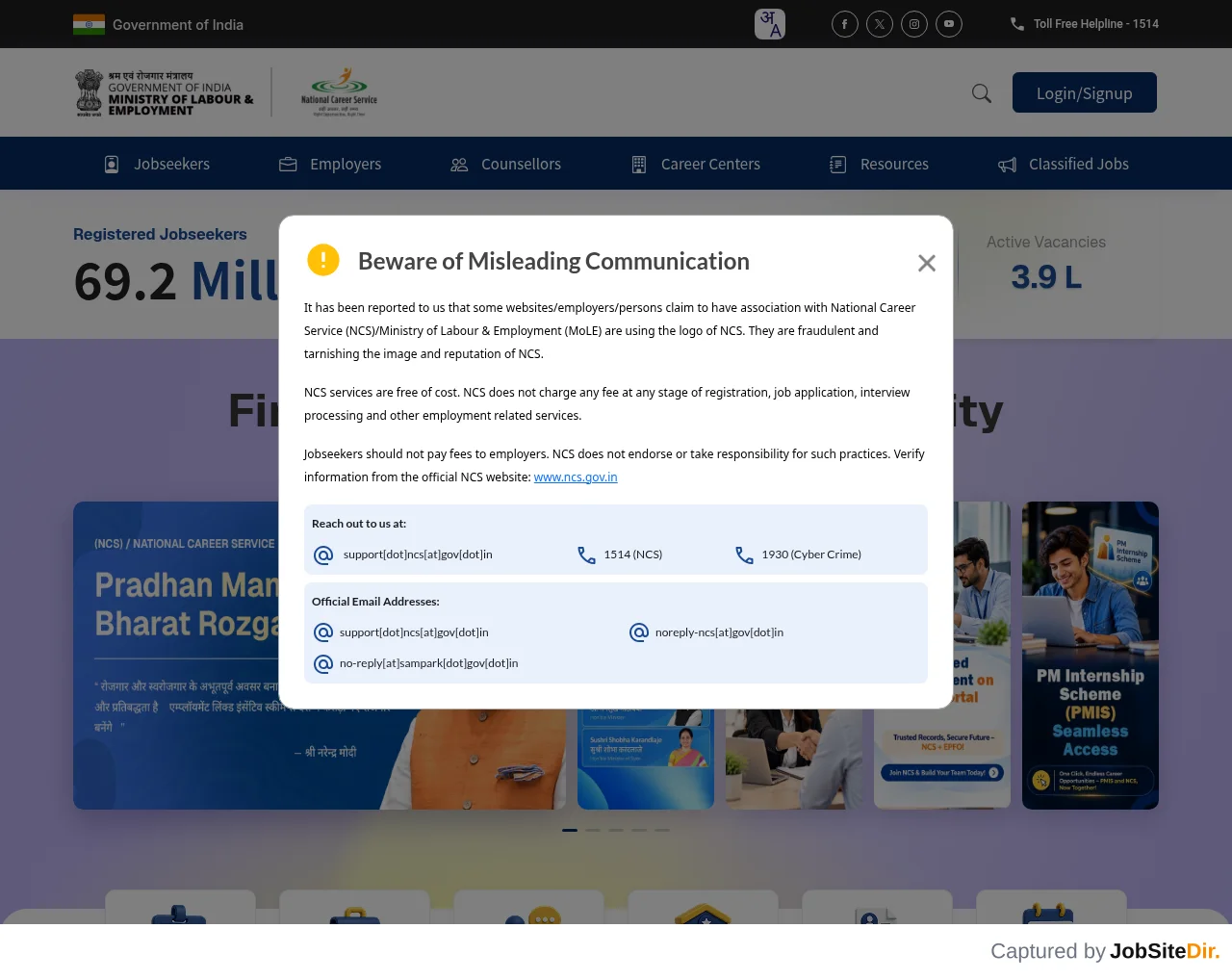1232x980 pixels.
Task: Select the last carousel indicator dot
Action: 662,830
